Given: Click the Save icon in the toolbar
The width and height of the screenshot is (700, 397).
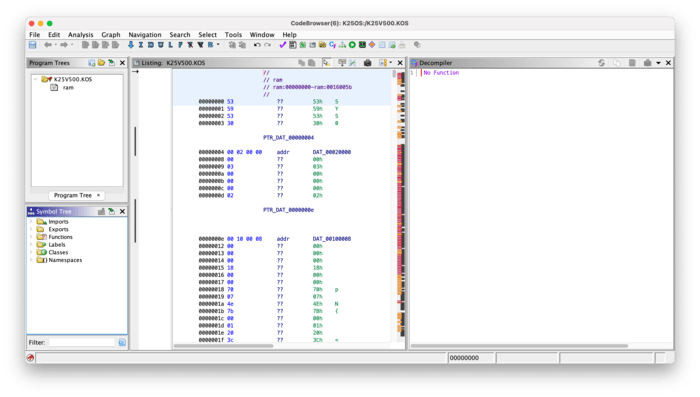Looking at the screenshot, I should pyautogui.click(x=33, y=45).
